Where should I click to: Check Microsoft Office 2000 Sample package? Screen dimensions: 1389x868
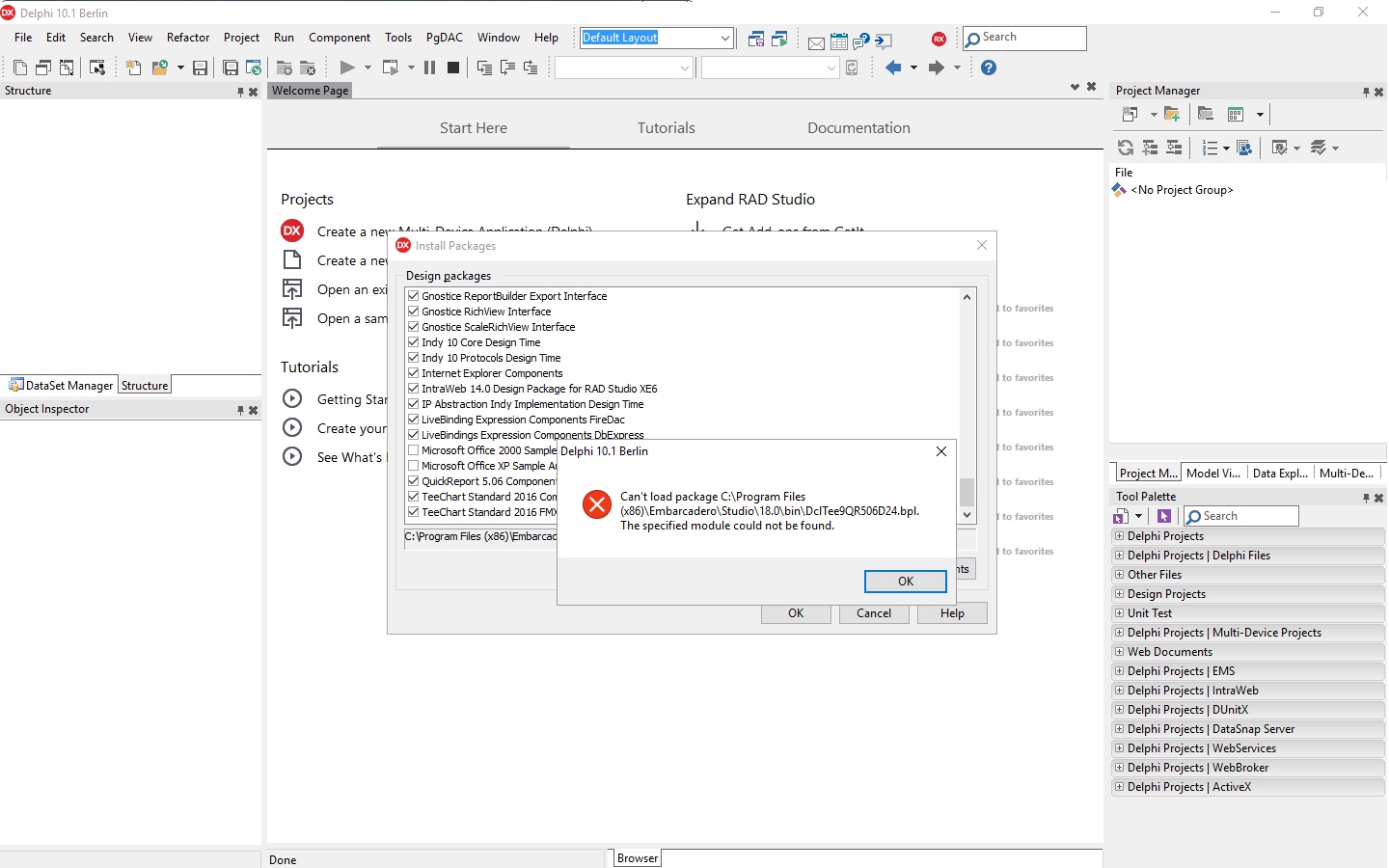413,450
